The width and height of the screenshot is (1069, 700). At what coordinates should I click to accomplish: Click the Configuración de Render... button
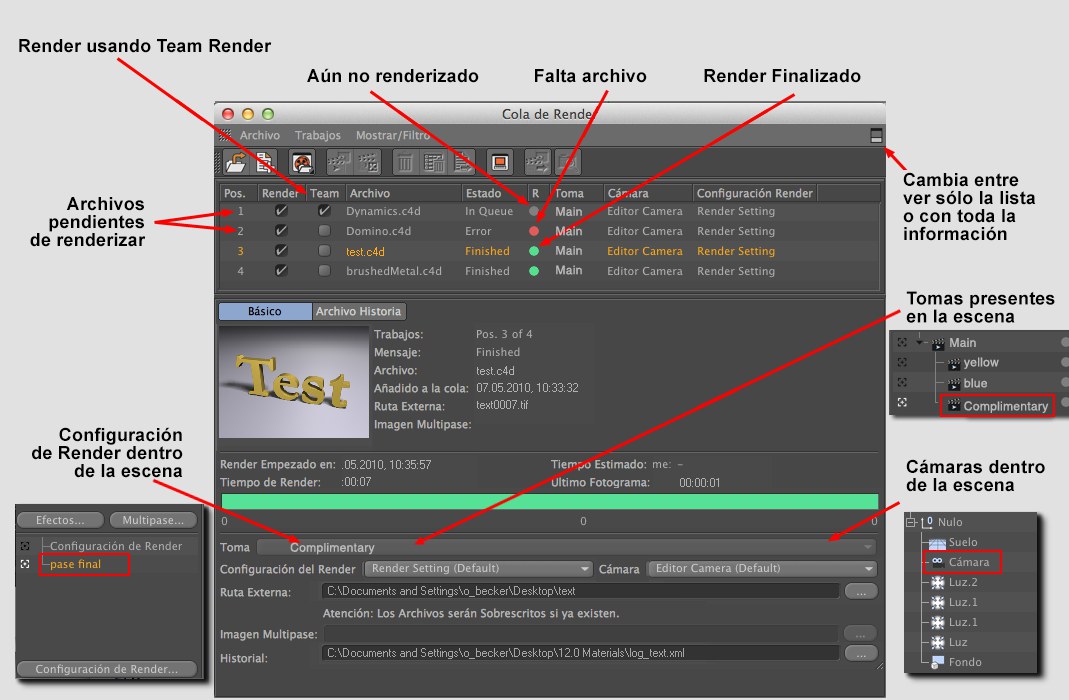(x=107, y=669)
